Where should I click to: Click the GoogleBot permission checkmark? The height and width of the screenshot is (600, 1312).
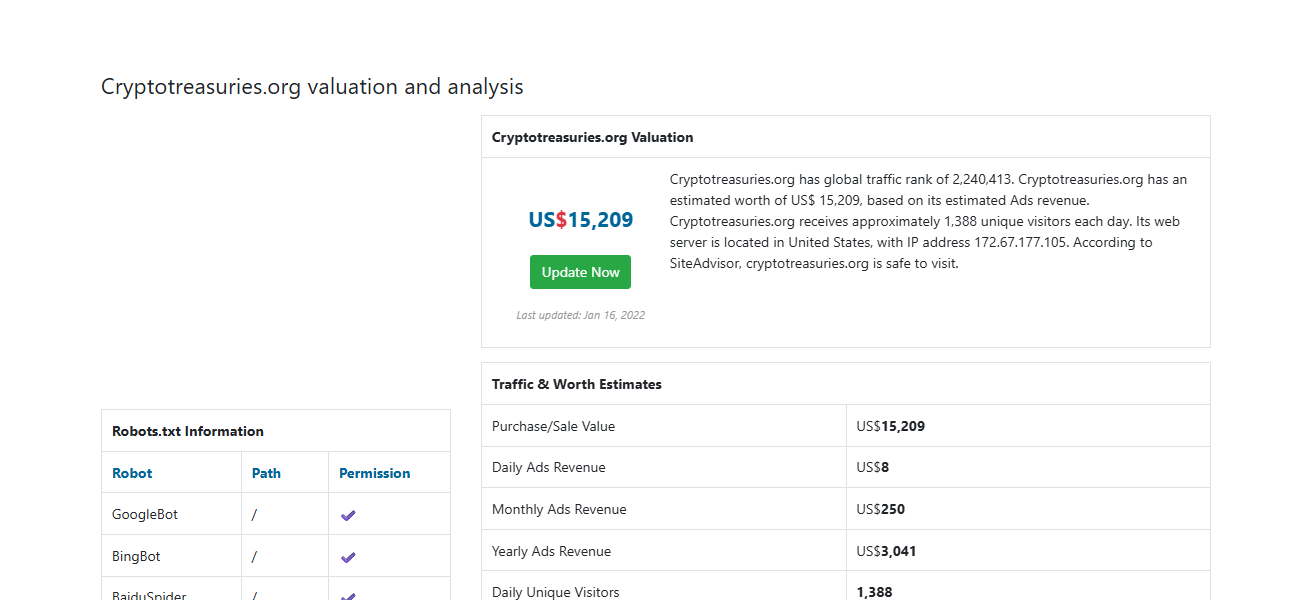point(348,514)
